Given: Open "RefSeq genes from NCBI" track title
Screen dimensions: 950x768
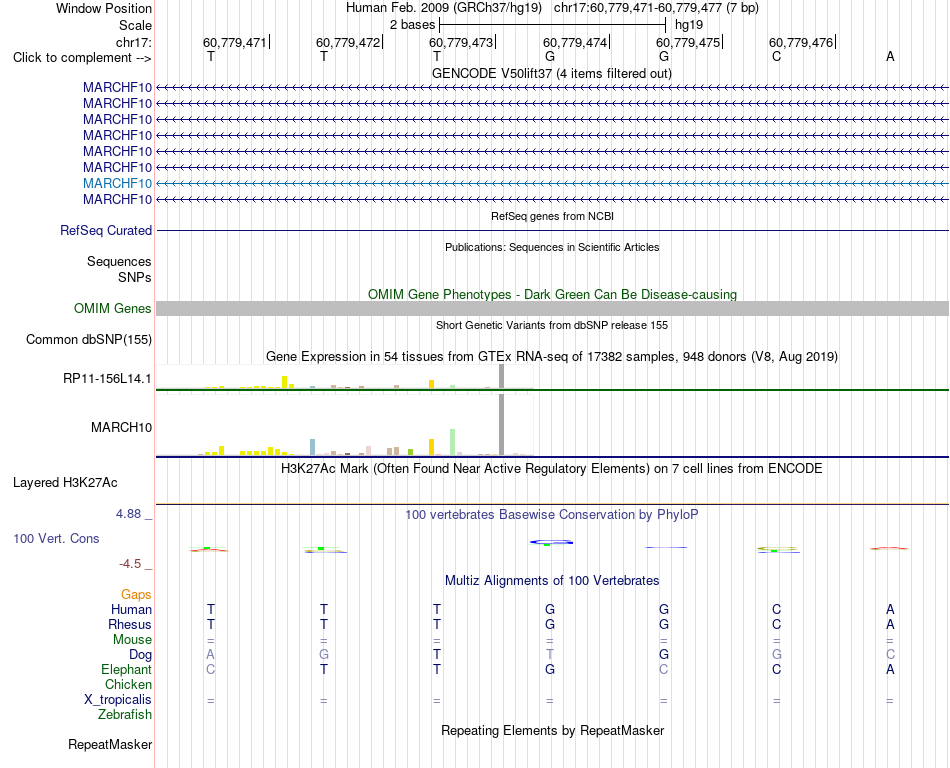Looking at the screenshot, I should coord(552,216).
